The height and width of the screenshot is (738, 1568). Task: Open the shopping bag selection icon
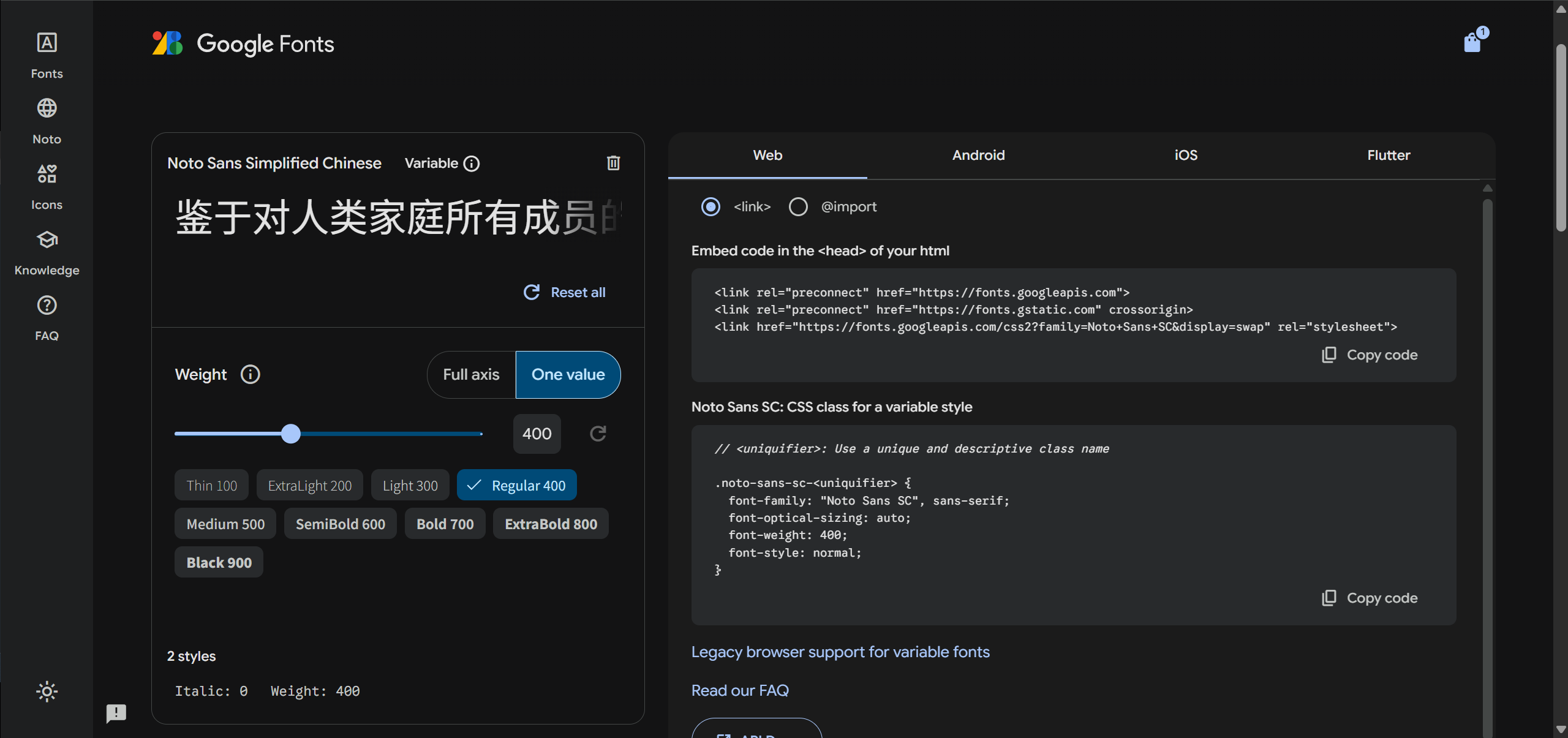pos(1472,42)
